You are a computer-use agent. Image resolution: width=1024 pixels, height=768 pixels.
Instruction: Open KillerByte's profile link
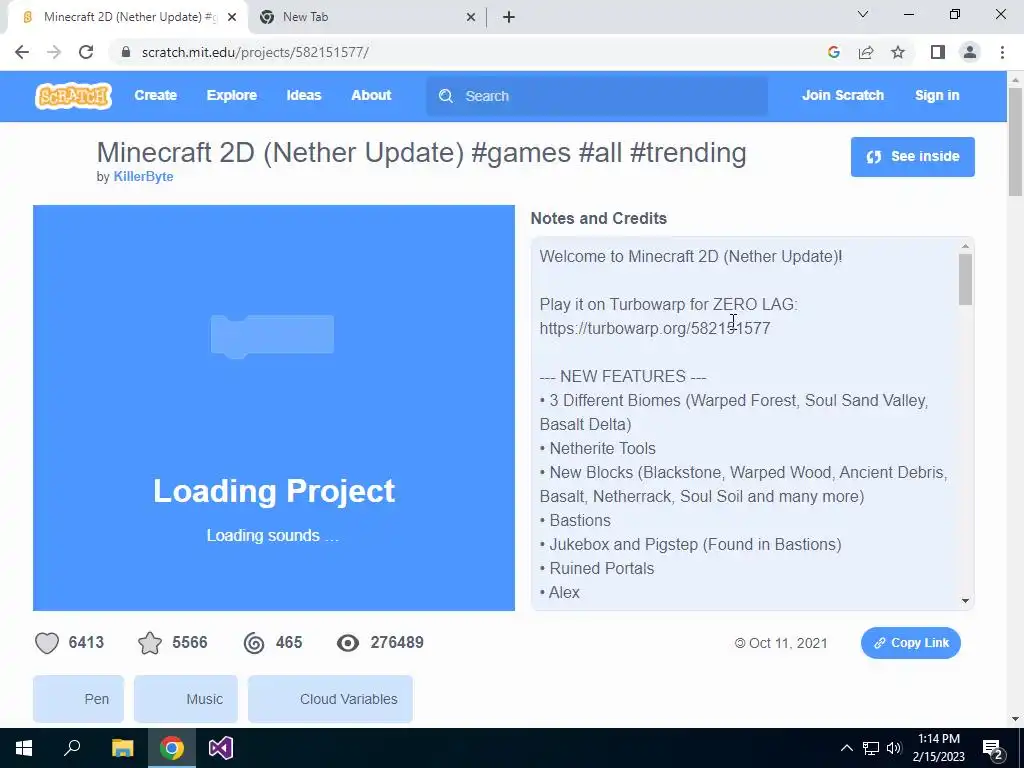(x=144, y=177)
